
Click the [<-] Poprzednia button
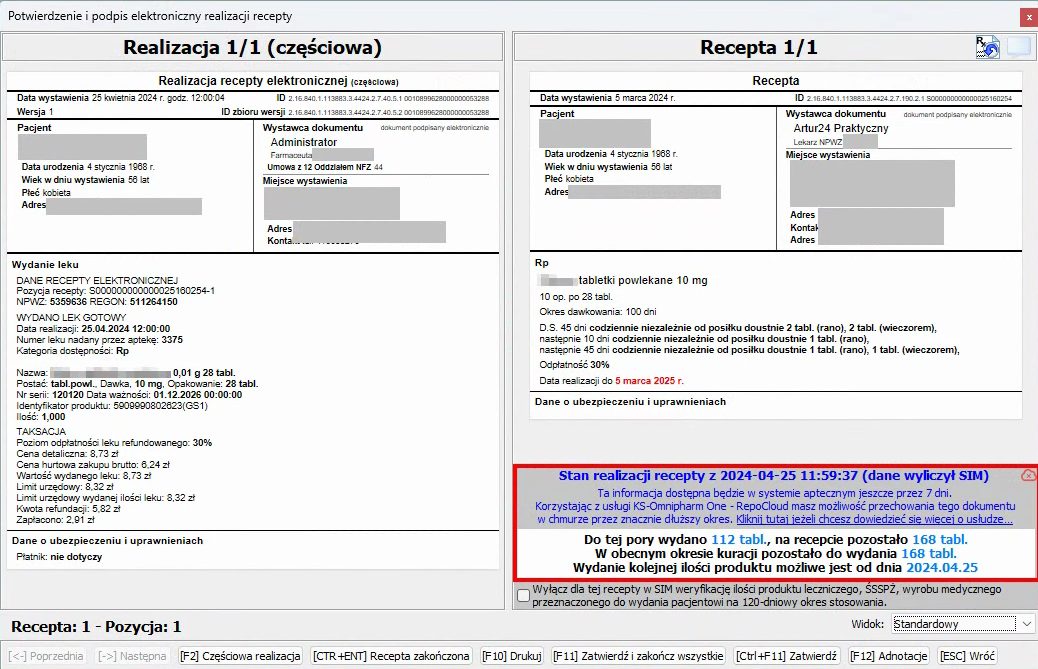[x=46, y=656]
